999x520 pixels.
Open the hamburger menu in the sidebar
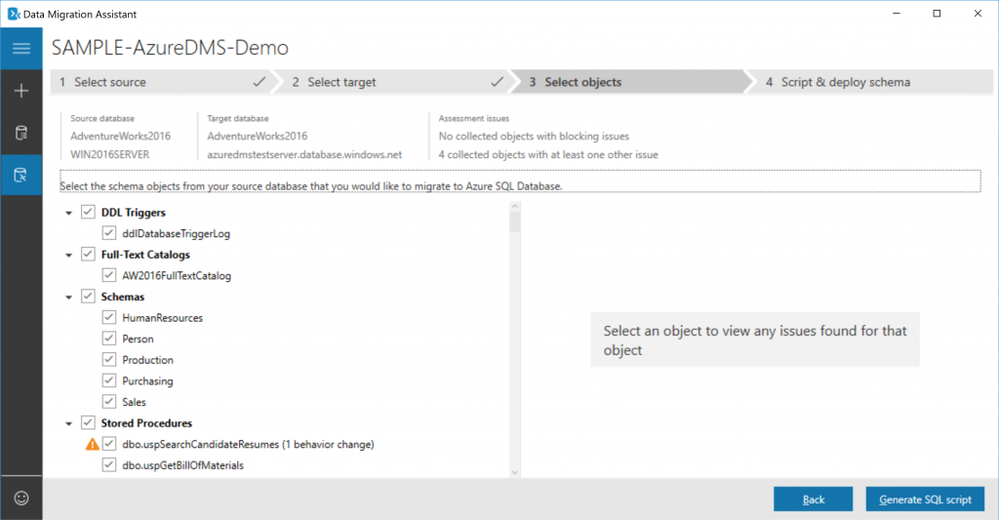(21, 48)
